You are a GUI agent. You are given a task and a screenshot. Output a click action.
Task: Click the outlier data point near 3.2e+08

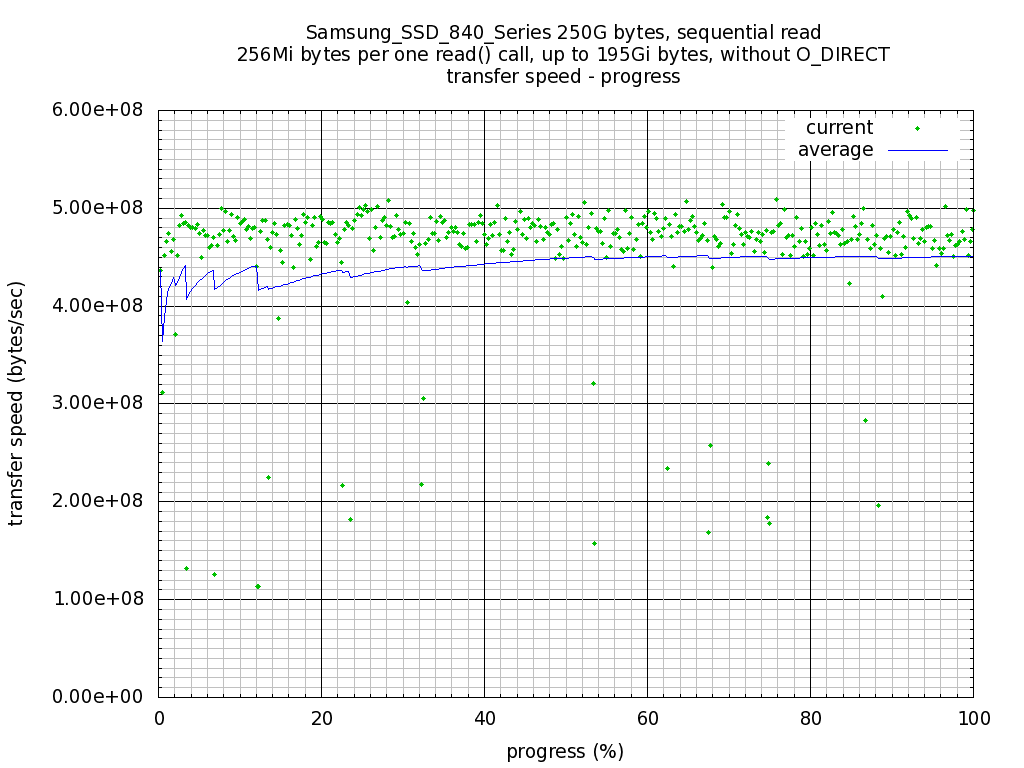tap(593, 383)
